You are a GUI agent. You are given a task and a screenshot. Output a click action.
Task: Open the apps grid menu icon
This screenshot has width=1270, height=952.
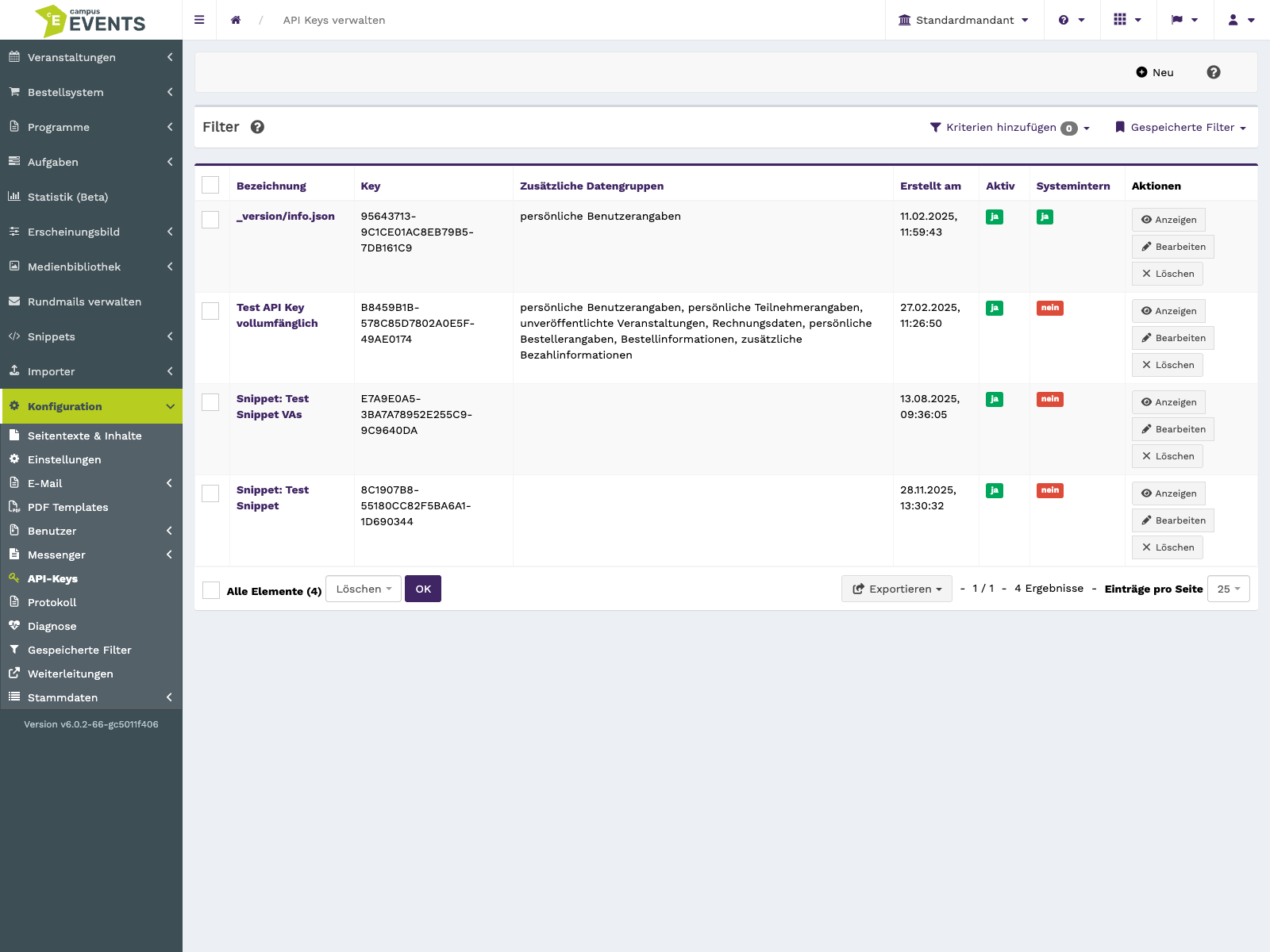tap(1127, 20)
